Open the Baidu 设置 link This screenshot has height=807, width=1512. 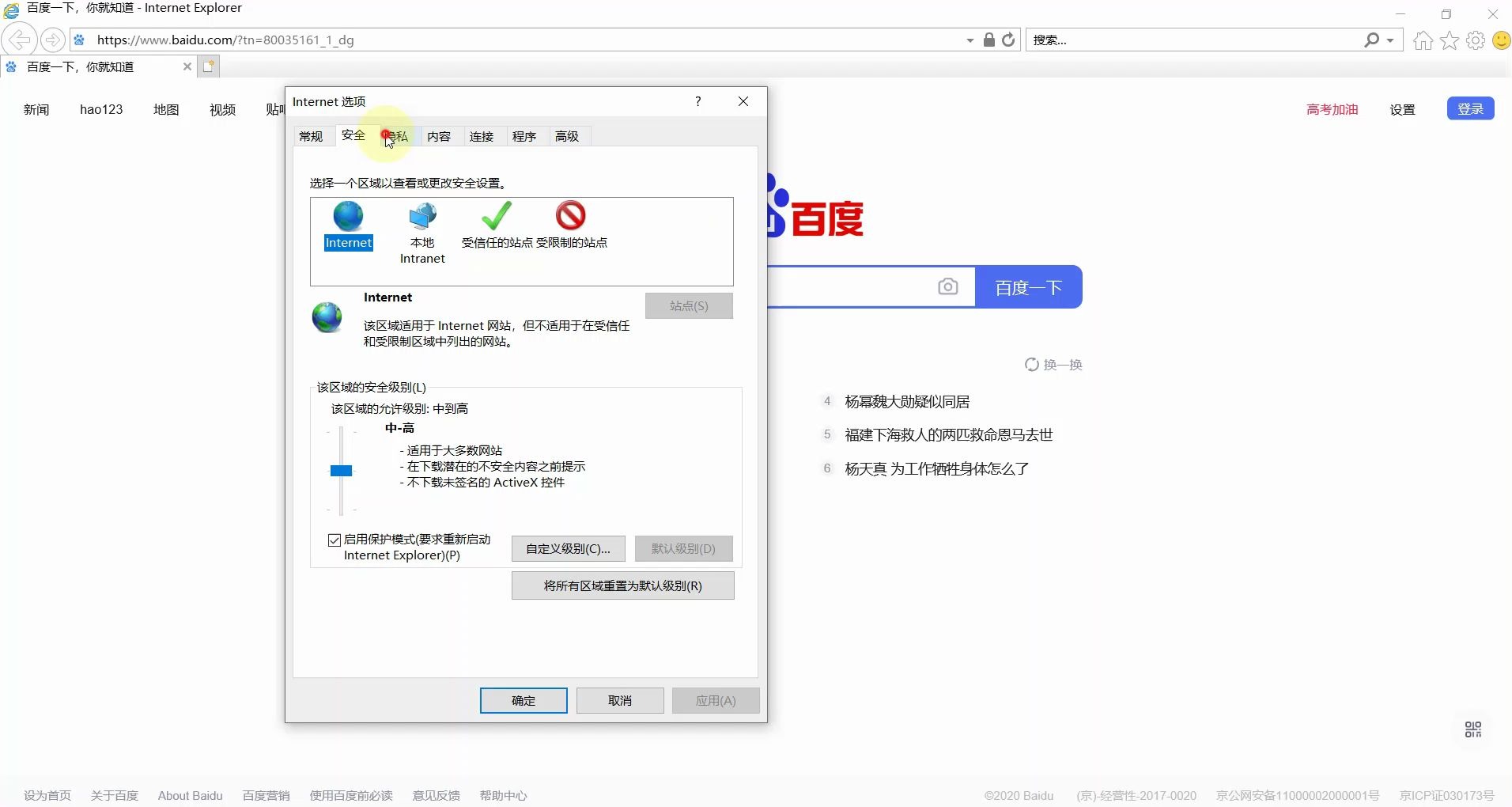pyautogui.click(x=1402, y=109)
